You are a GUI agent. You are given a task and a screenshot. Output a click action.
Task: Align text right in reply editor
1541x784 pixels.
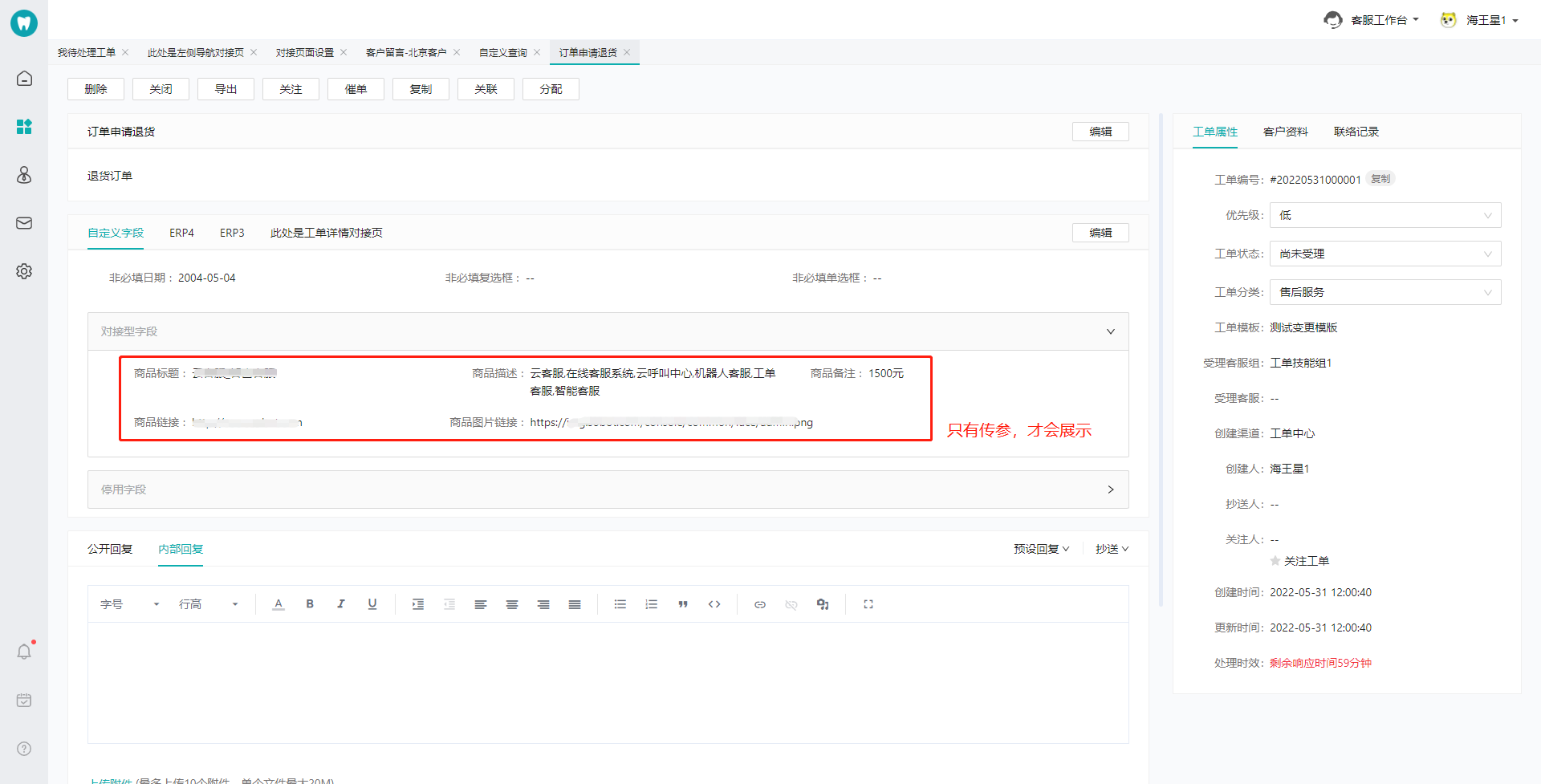[543, 604]
